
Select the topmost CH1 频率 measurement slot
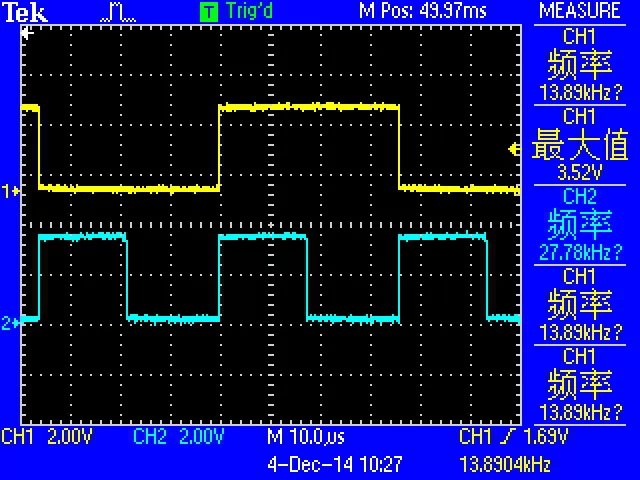pyautogui.click(x=580, y=65)
